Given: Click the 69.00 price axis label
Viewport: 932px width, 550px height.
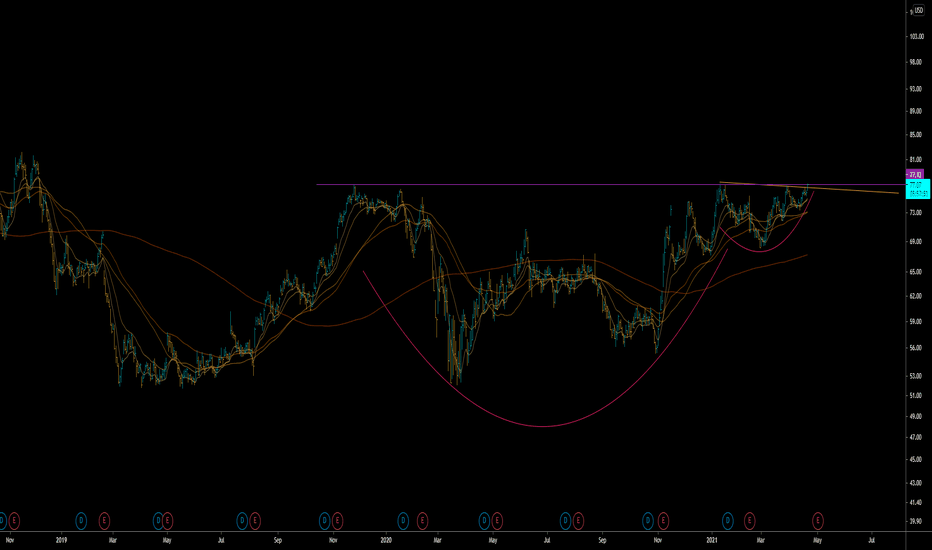Looking at the screenshot, I should point(915,241).
